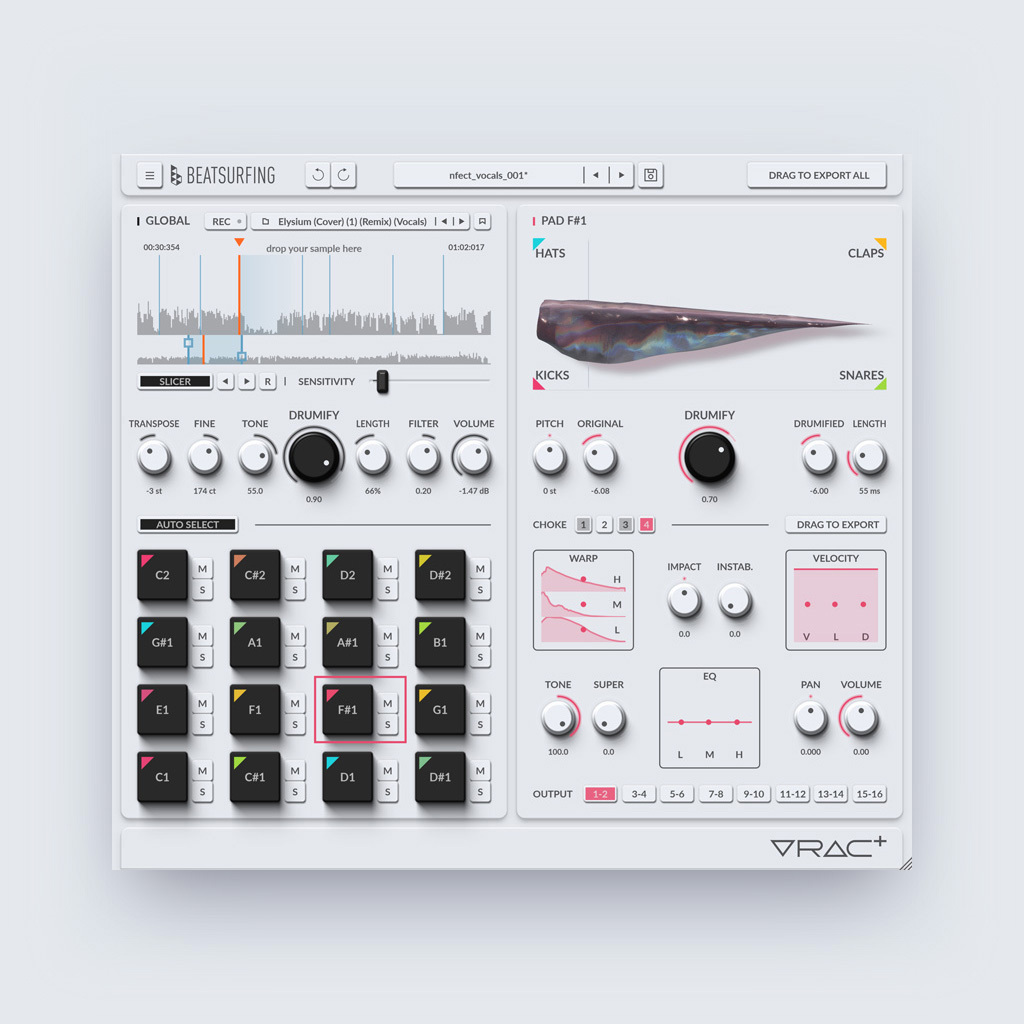Mute the D#2 pad
Viewport: 1024px width, 1024px height.
pos(480,569)
